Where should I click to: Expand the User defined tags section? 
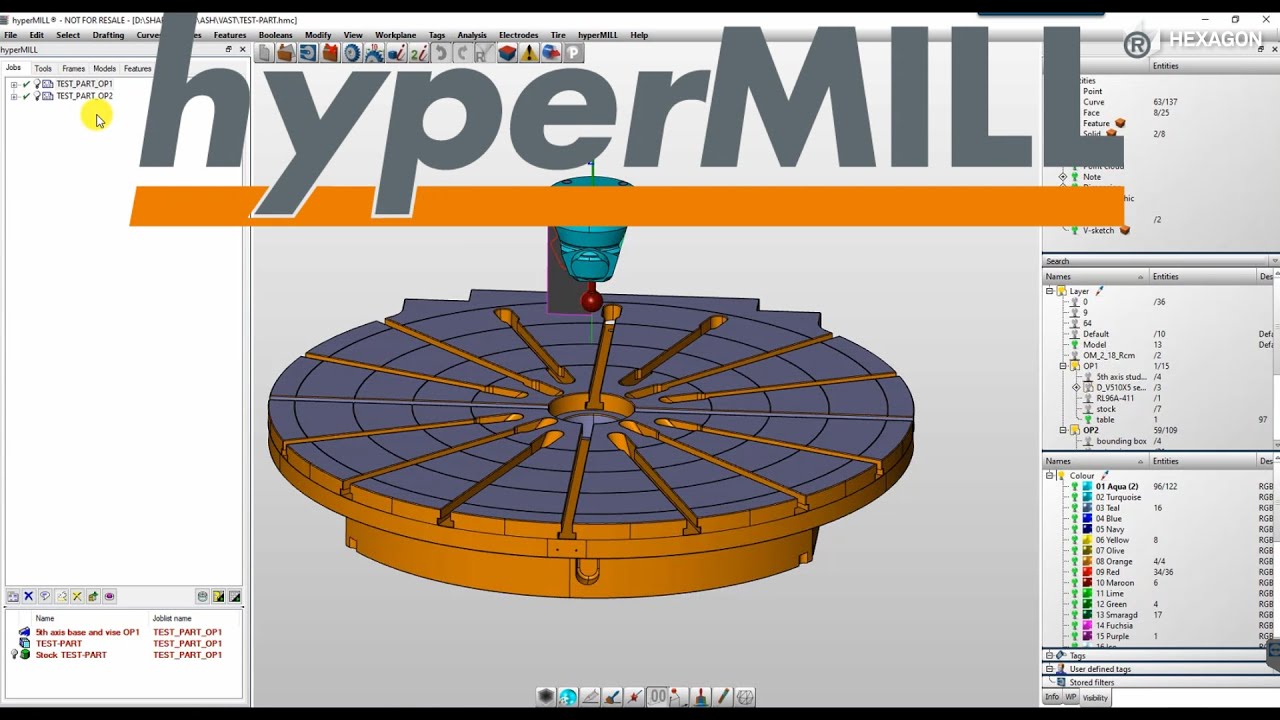pyautogui.click(x=1049, y=669)
